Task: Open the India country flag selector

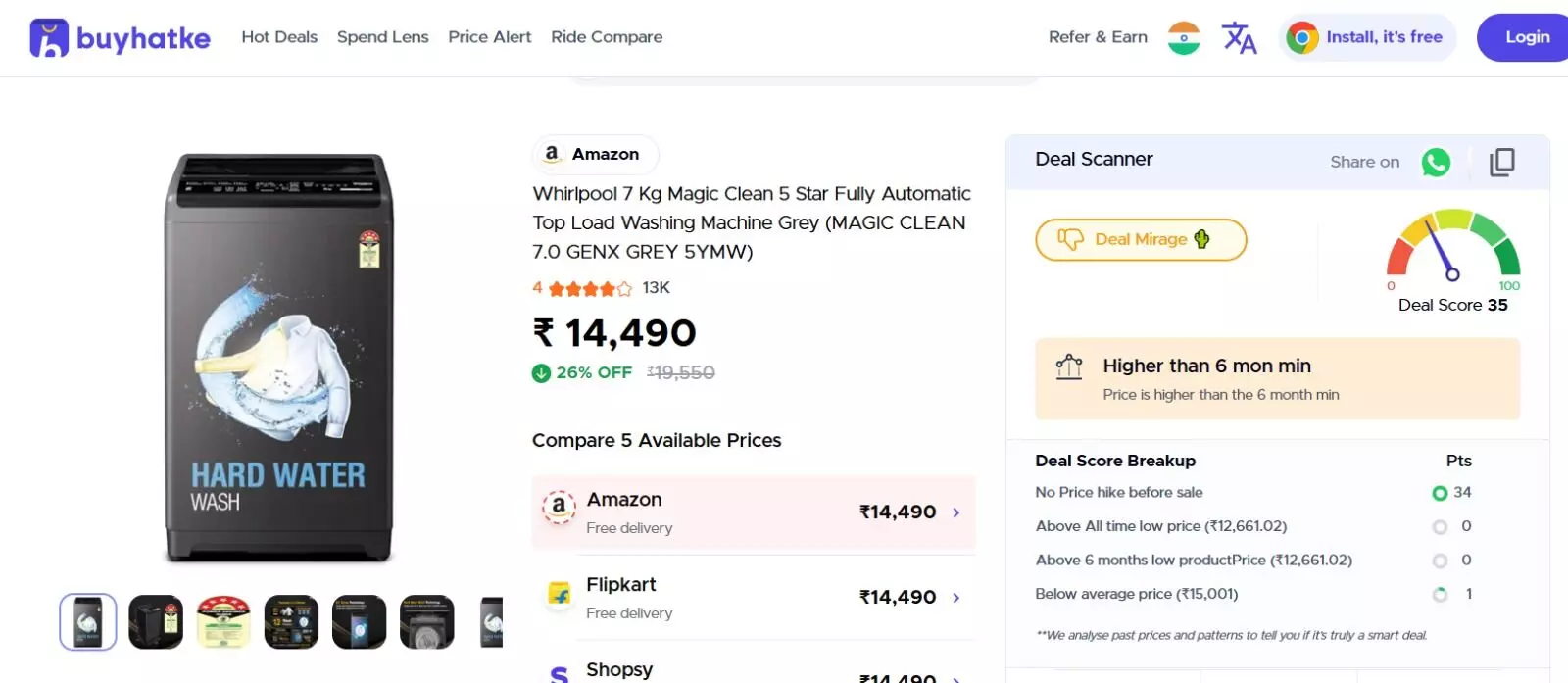Action: tap(1184, 37)
